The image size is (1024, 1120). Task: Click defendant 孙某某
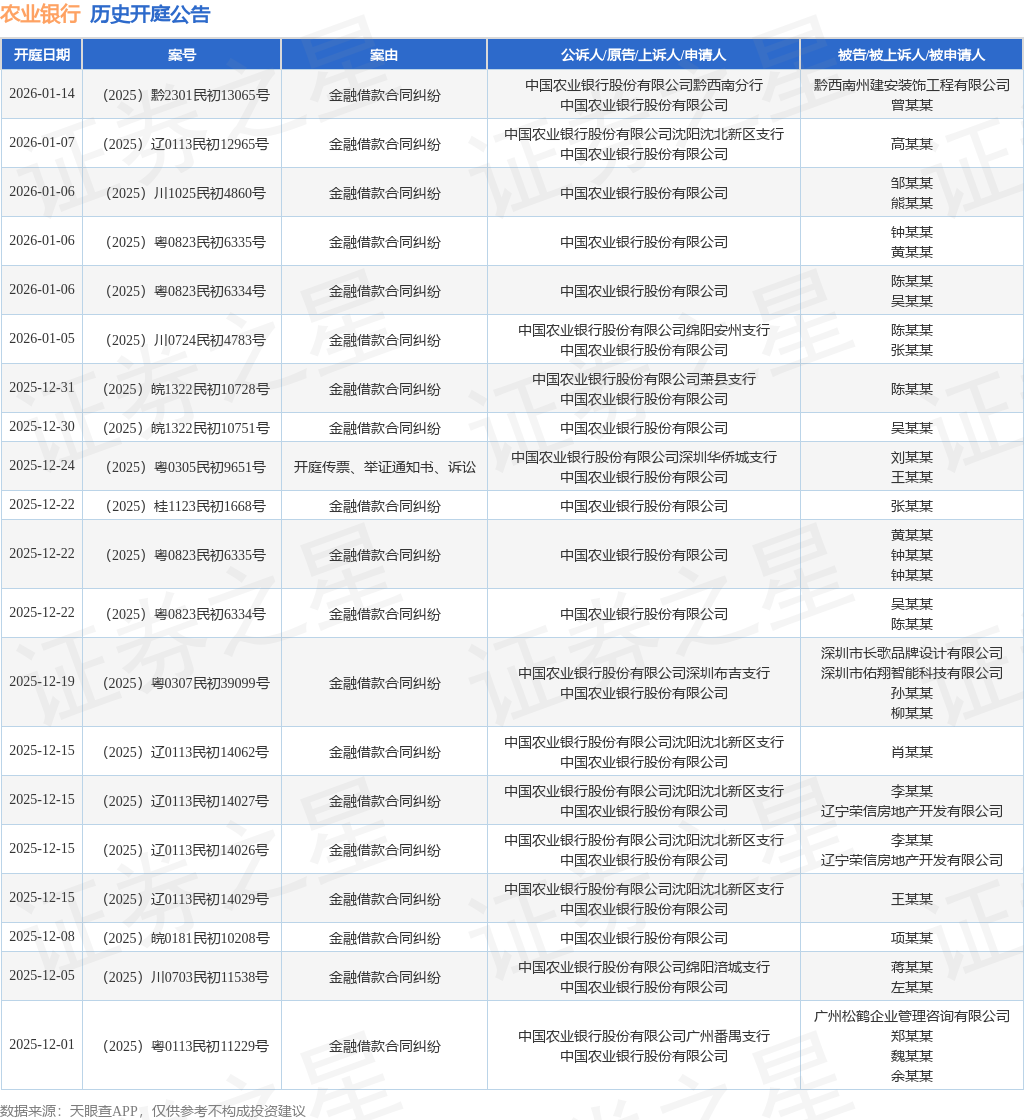coord(912,693)
